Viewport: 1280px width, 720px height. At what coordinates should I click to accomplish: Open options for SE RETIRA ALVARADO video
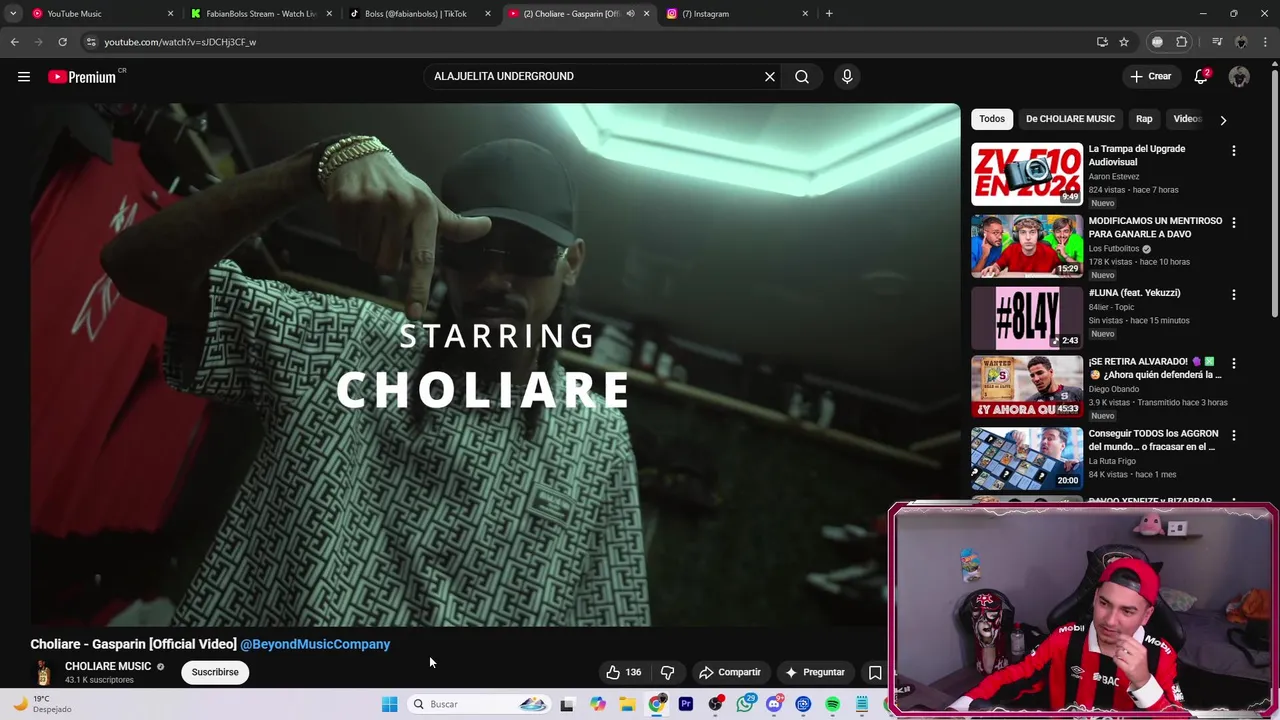(x=1233, y=364)
